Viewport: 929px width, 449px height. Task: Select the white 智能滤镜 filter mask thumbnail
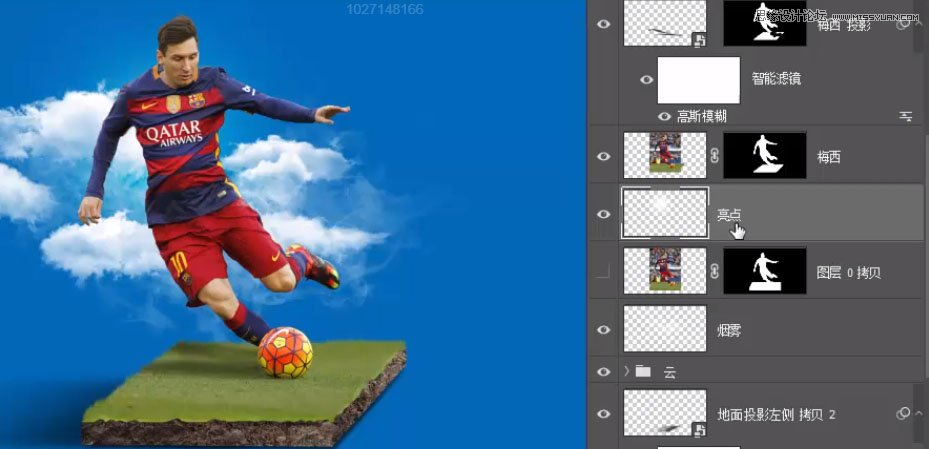click(699, 80)
